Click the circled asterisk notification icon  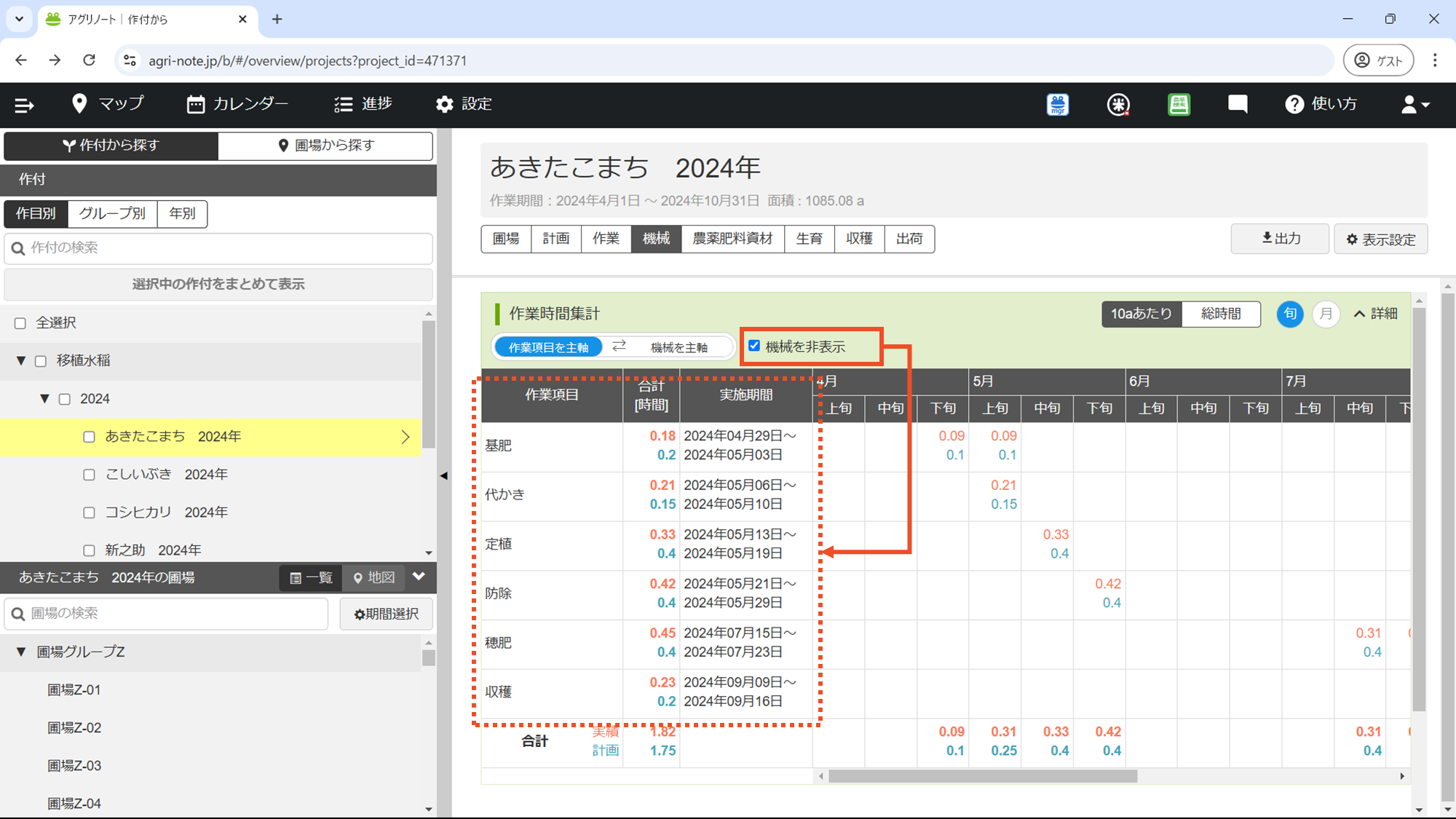click(x=1118, y=105)
